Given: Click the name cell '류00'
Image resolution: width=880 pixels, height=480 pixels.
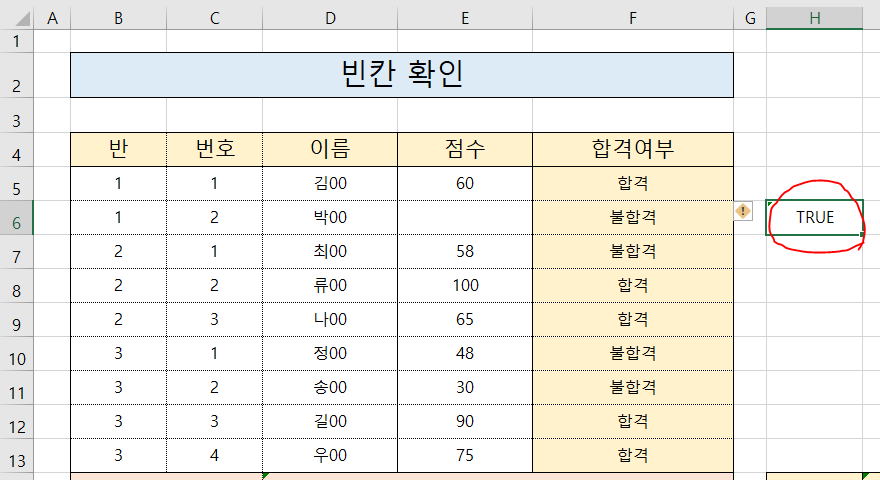Looking at the screenshot, I should pyautogui.click(x=330, y=285).
